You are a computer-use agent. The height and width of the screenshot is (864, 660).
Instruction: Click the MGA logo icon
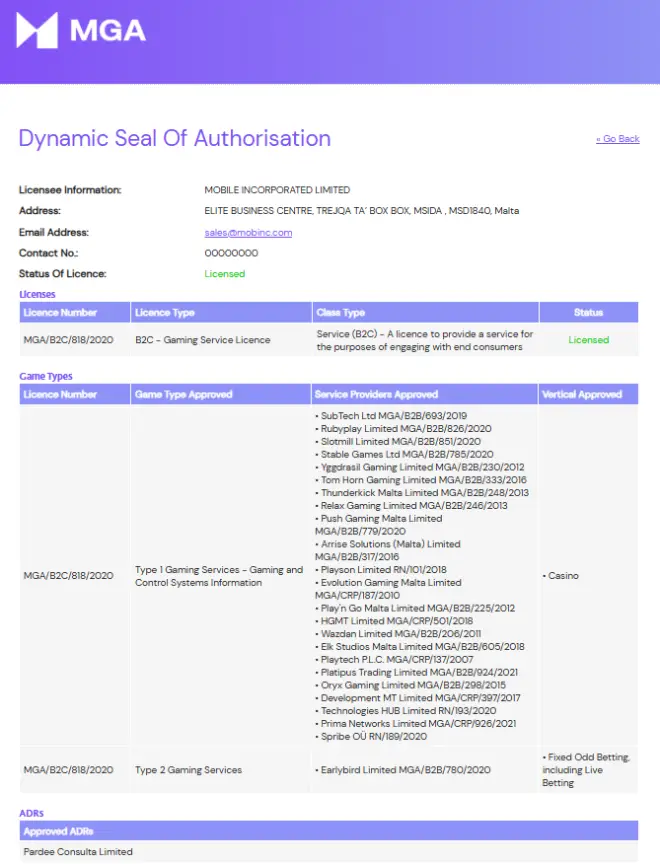pyautogui.click(x=37, y=30)
